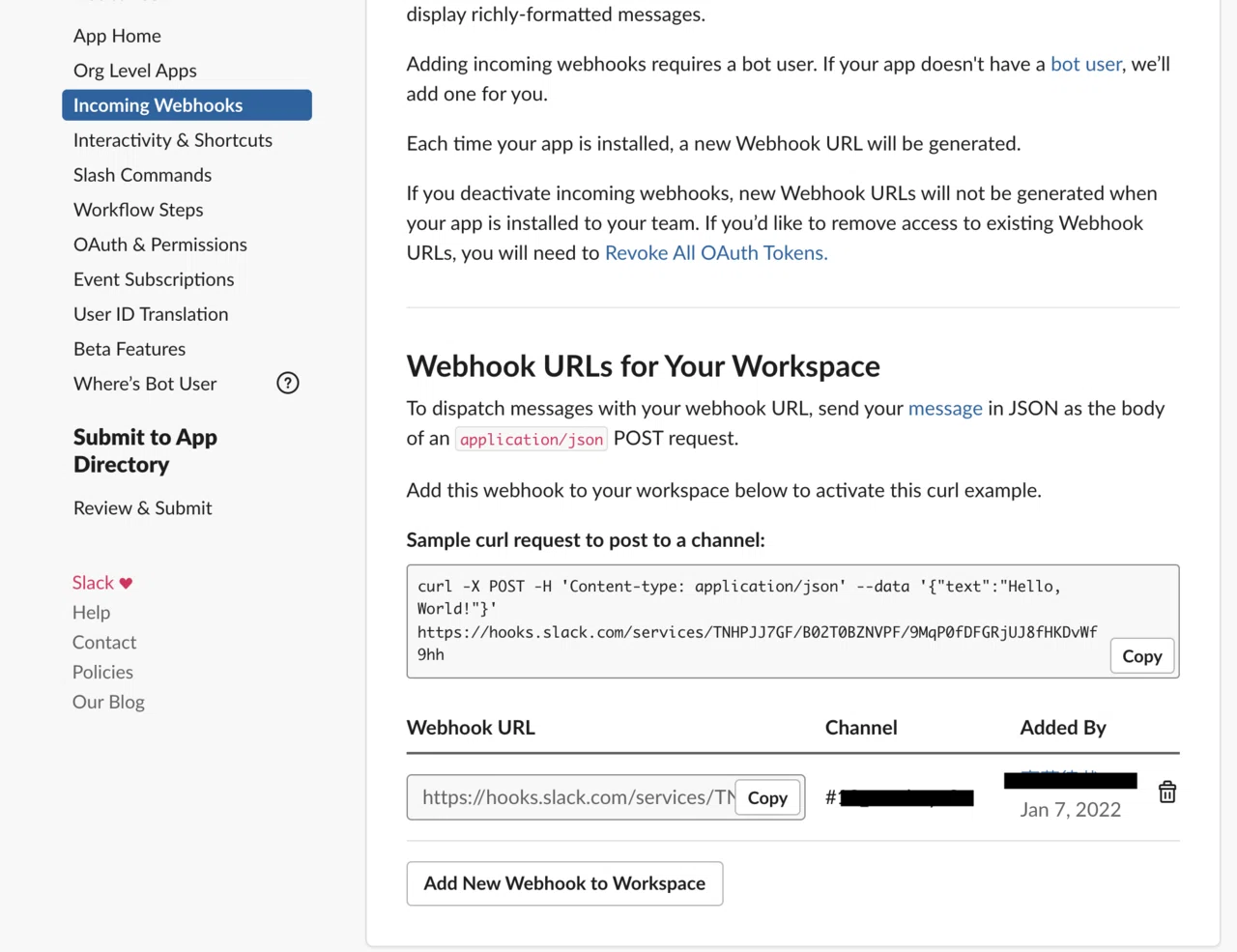This screenshot has height=952, width=1237.
Task: Select Incoming Webhooks in sidebar
Action: point(187,105)
